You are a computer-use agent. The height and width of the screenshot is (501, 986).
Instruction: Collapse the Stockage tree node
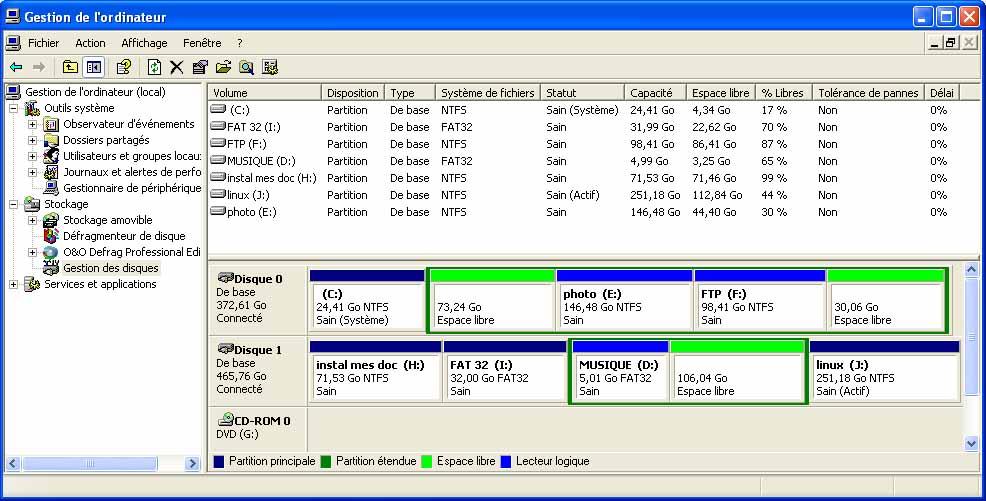13,204
